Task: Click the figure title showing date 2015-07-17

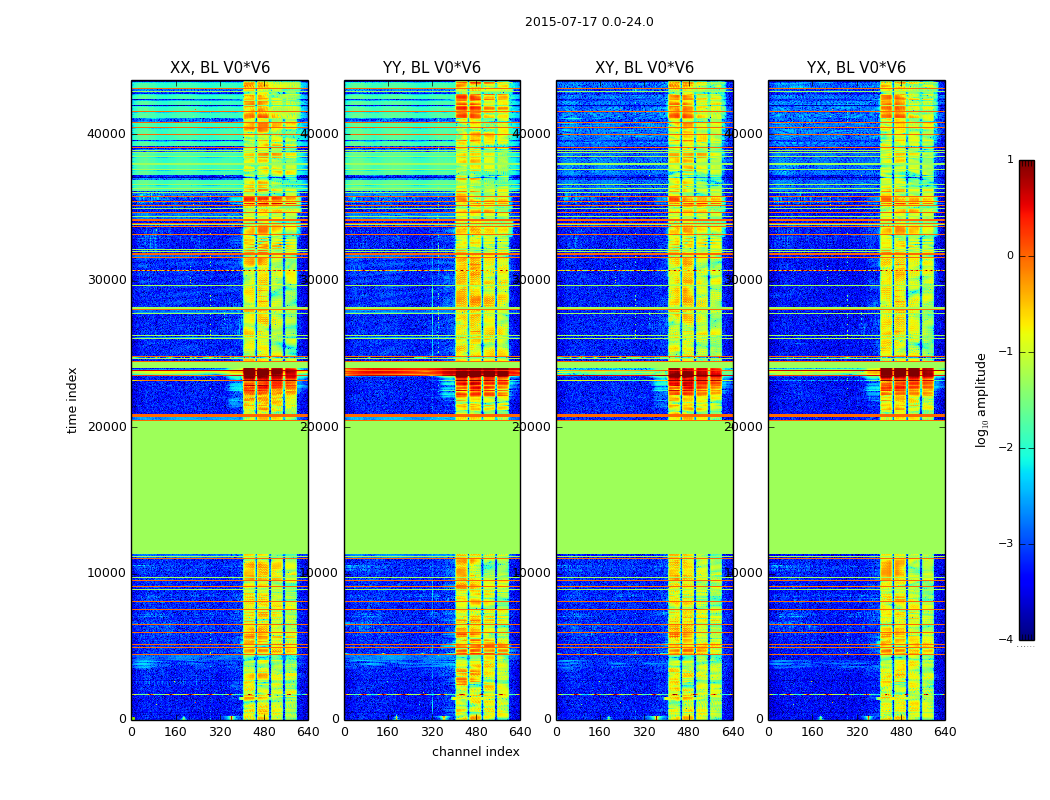Action: tap(589, 22)
